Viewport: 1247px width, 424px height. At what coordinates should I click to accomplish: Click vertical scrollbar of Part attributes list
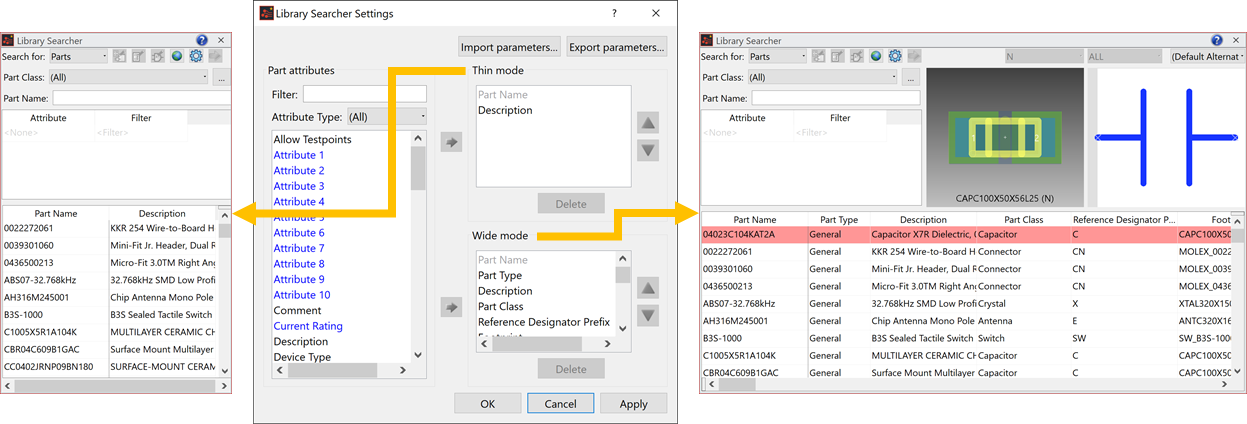tap(419, 246)
